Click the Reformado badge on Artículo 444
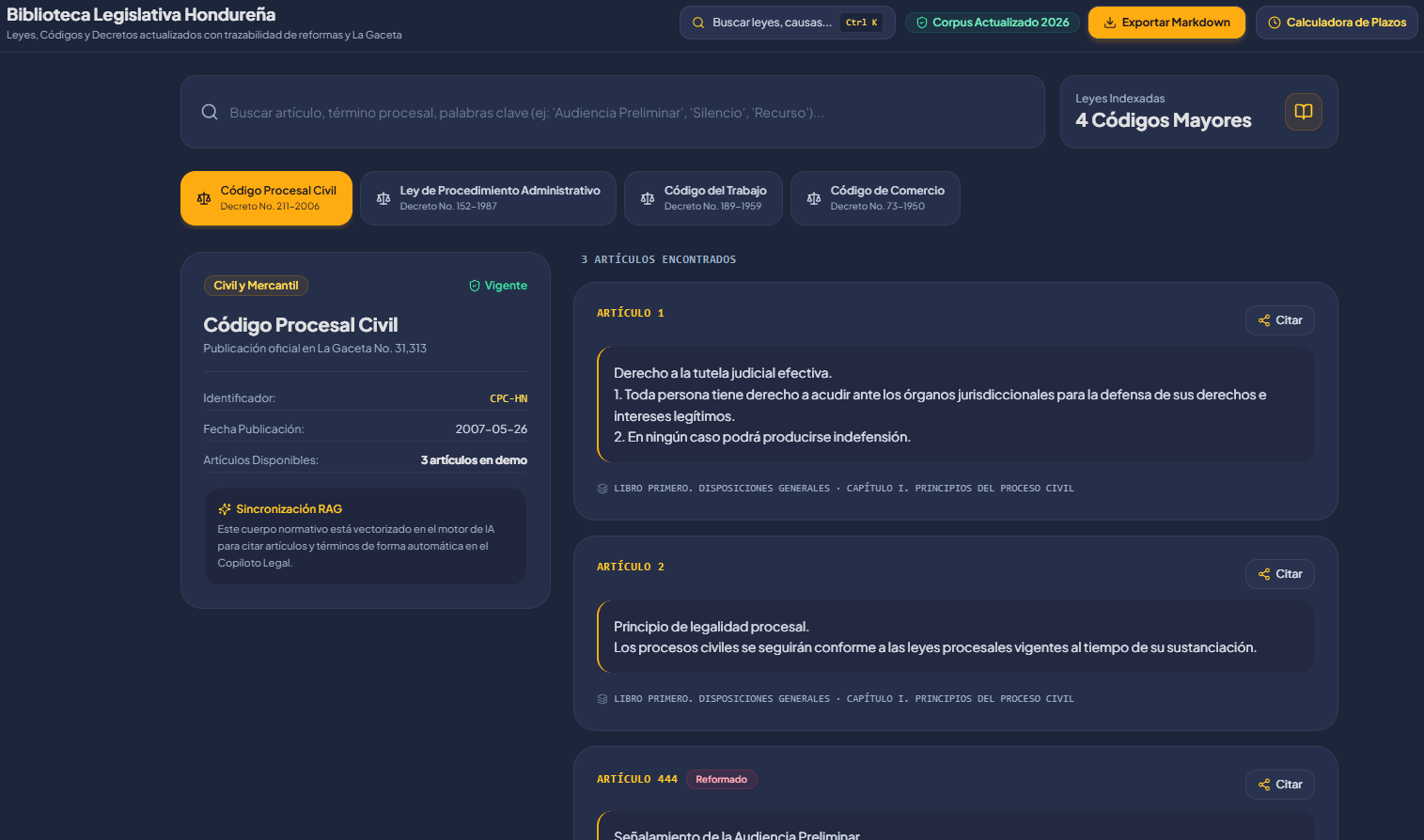Screen dimensions: 1424x840 click(722, 779)
